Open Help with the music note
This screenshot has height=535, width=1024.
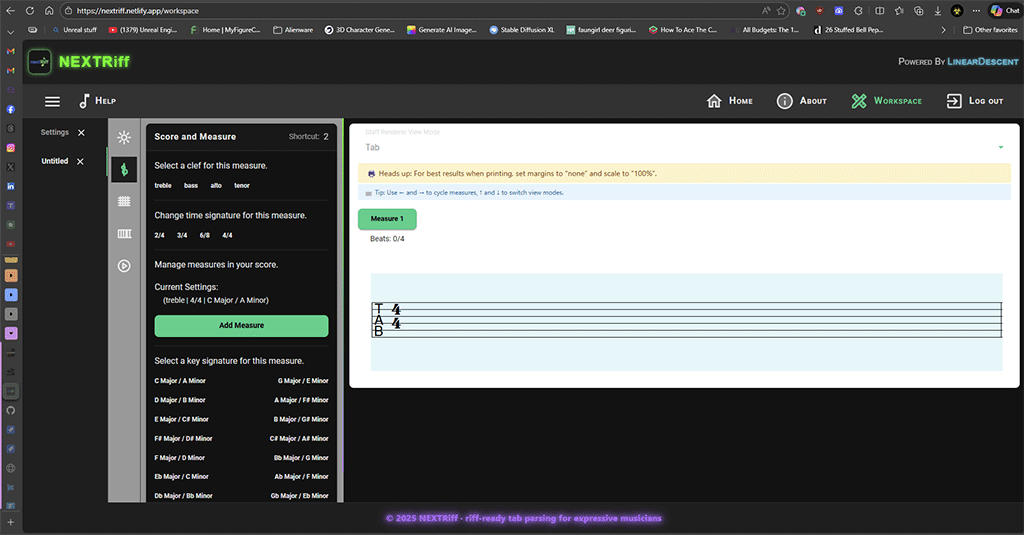[97, 101]
